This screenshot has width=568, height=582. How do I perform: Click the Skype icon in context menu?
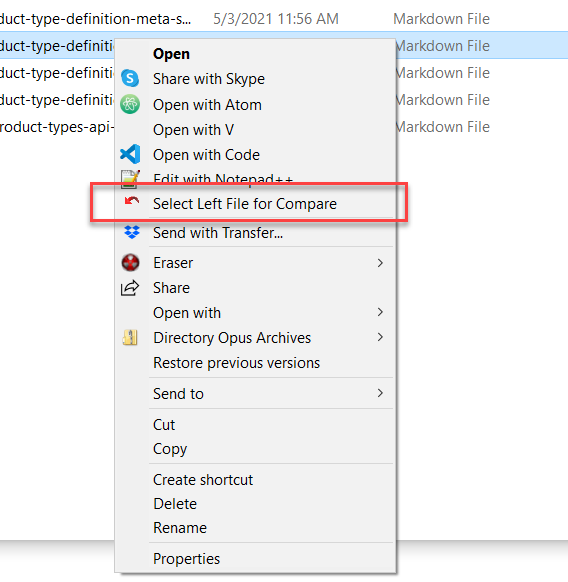coord(130,78)
